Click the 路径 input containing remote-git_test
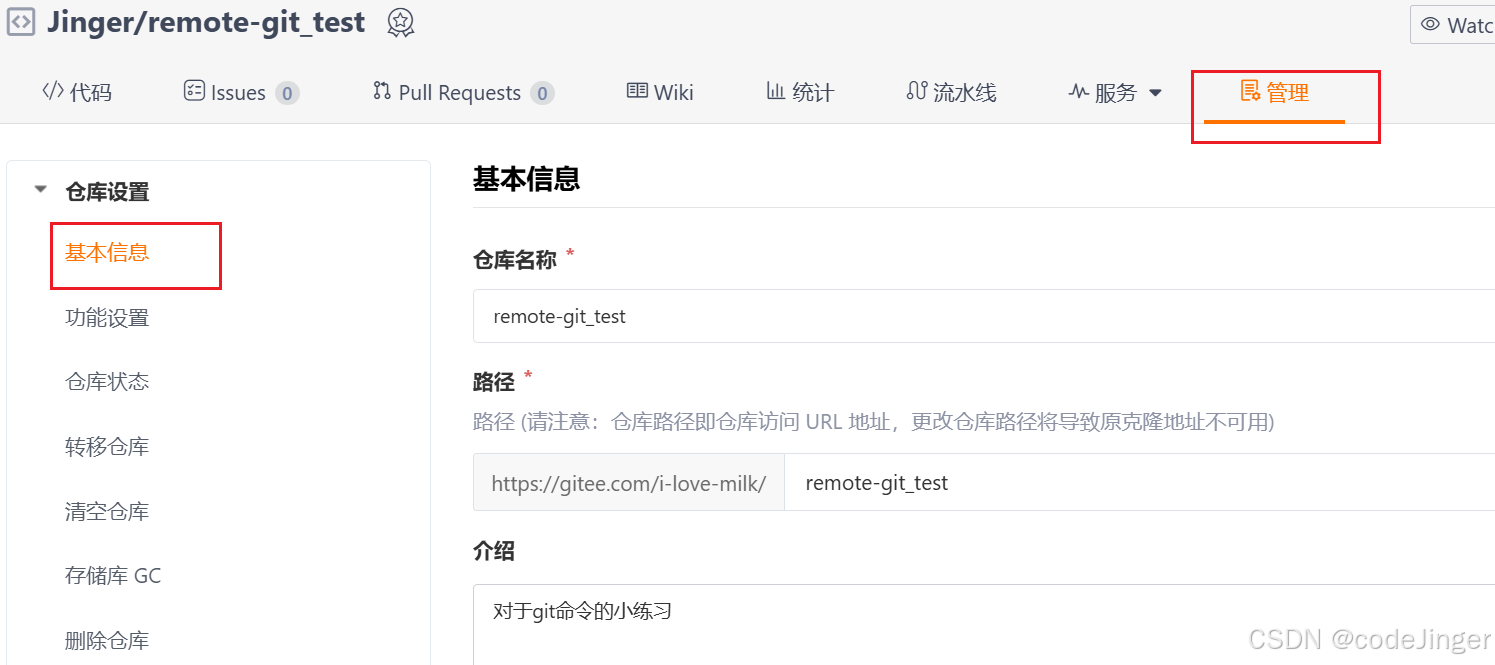This screenshot has width=1495, height=665. pos(1140,482)
